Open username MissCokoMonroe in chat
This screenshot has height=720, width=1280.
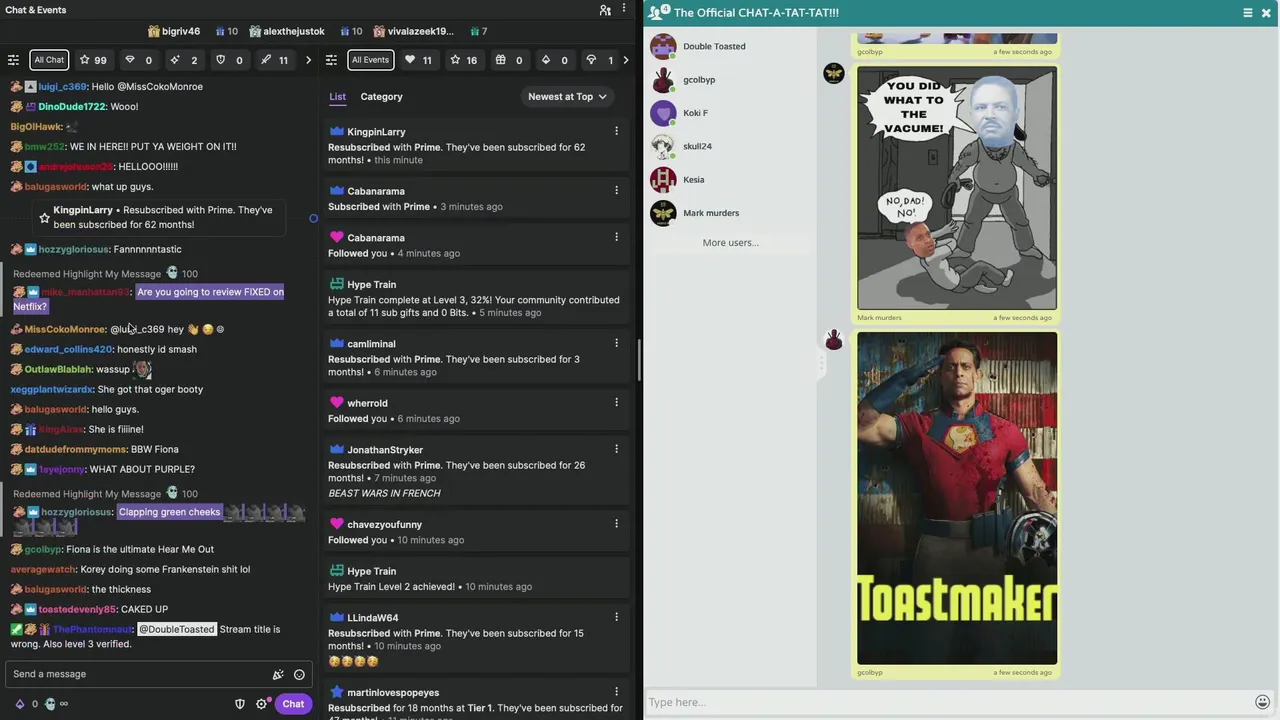point(65,329)
